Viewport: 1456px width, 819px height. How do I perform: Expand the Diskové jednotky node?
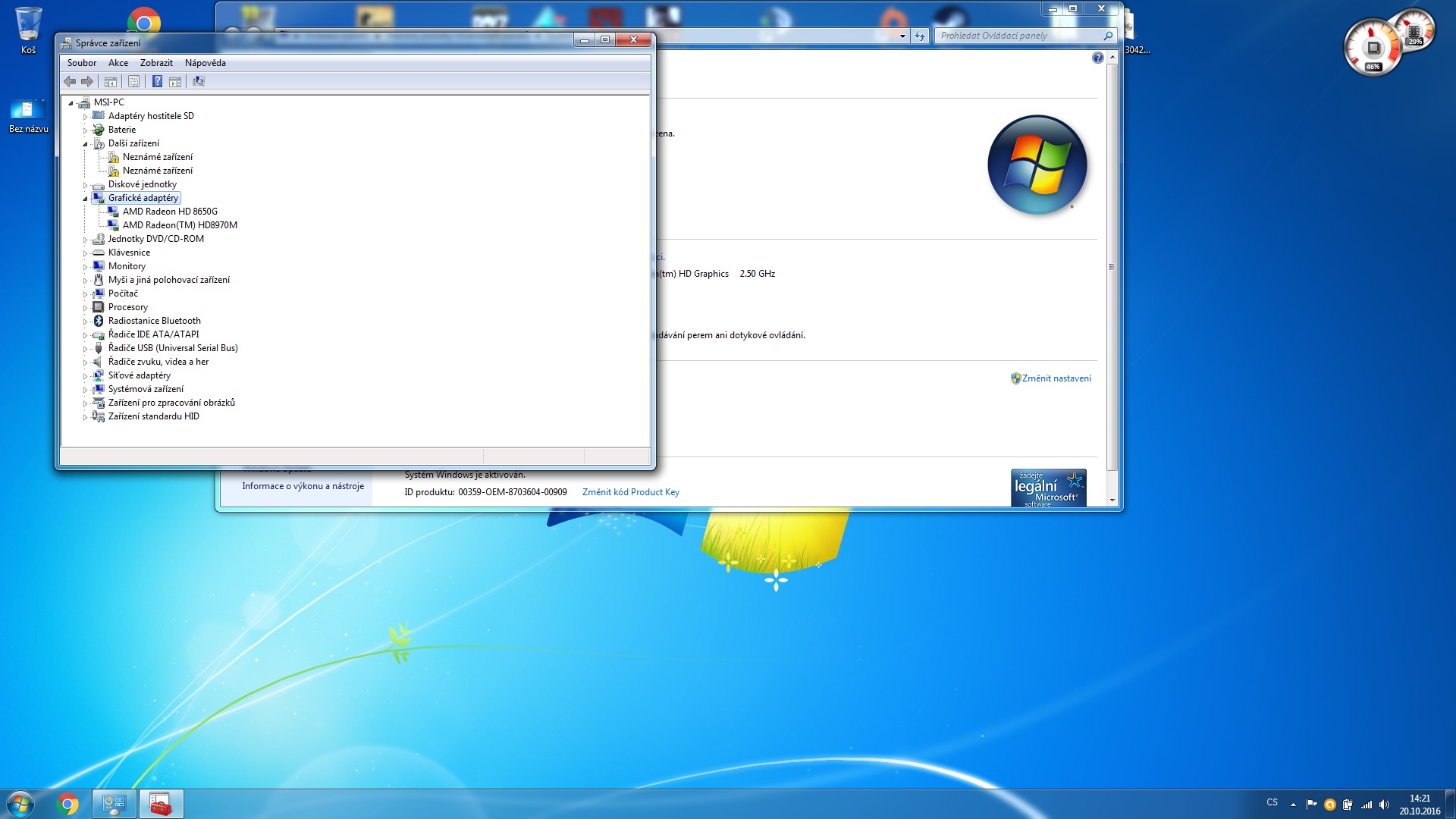tap(85, 185)
